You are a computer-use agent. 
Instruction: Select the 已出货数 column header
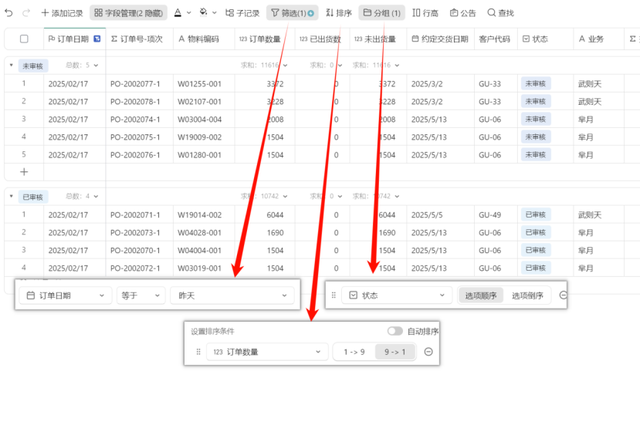click(x=322, y=39)
